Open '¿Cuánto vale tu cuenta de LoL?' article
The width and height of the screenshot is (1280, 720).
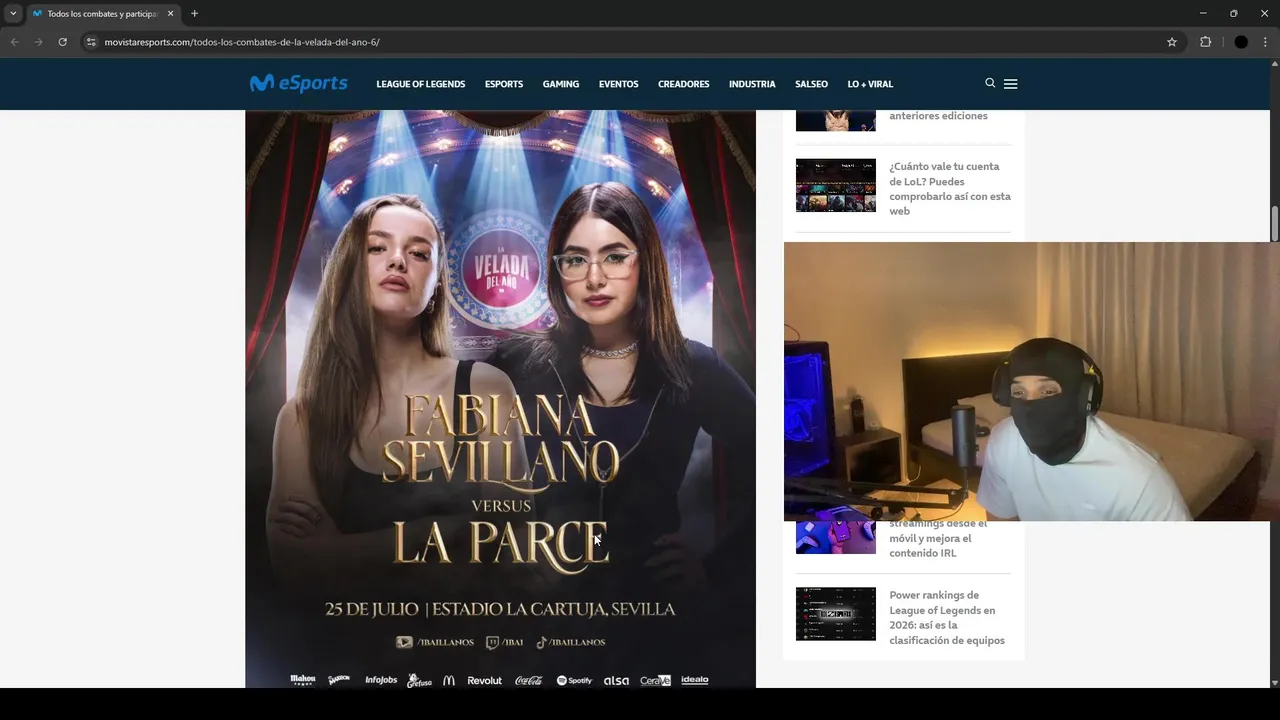[950, 189]
